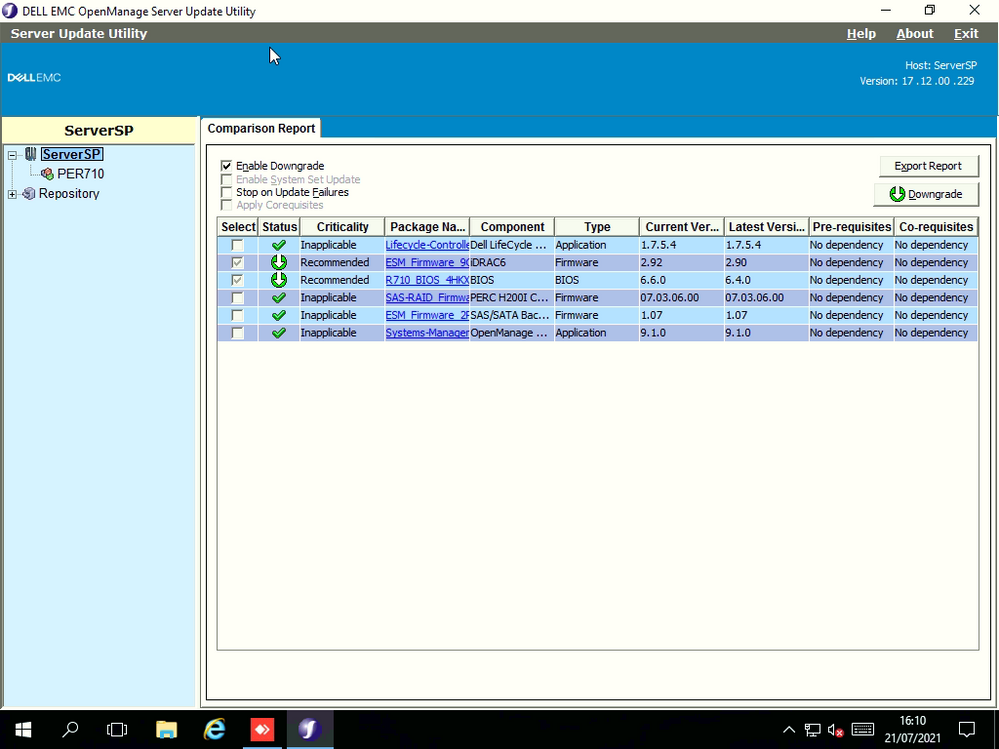
Task: Tick select box for SAS-RAID Firmware row
Action: [237, 297]
